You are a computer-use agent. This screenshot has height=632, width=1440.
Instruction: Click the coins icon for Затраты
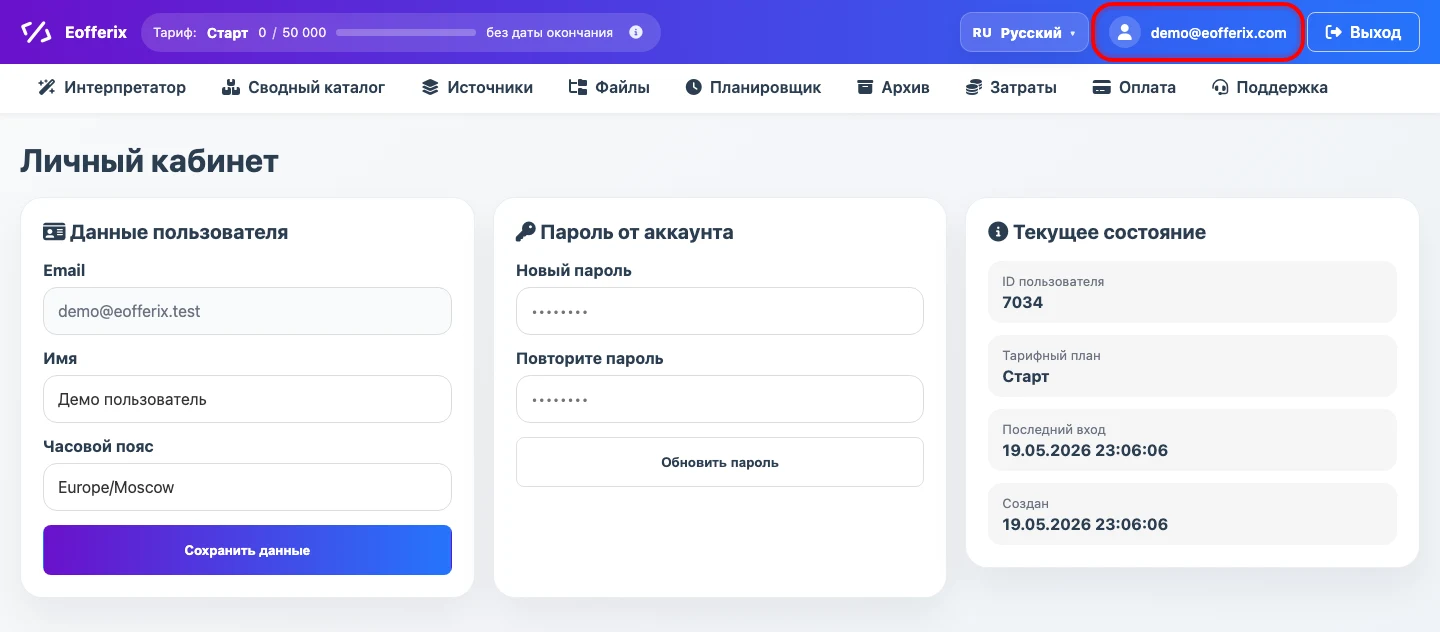973,87
